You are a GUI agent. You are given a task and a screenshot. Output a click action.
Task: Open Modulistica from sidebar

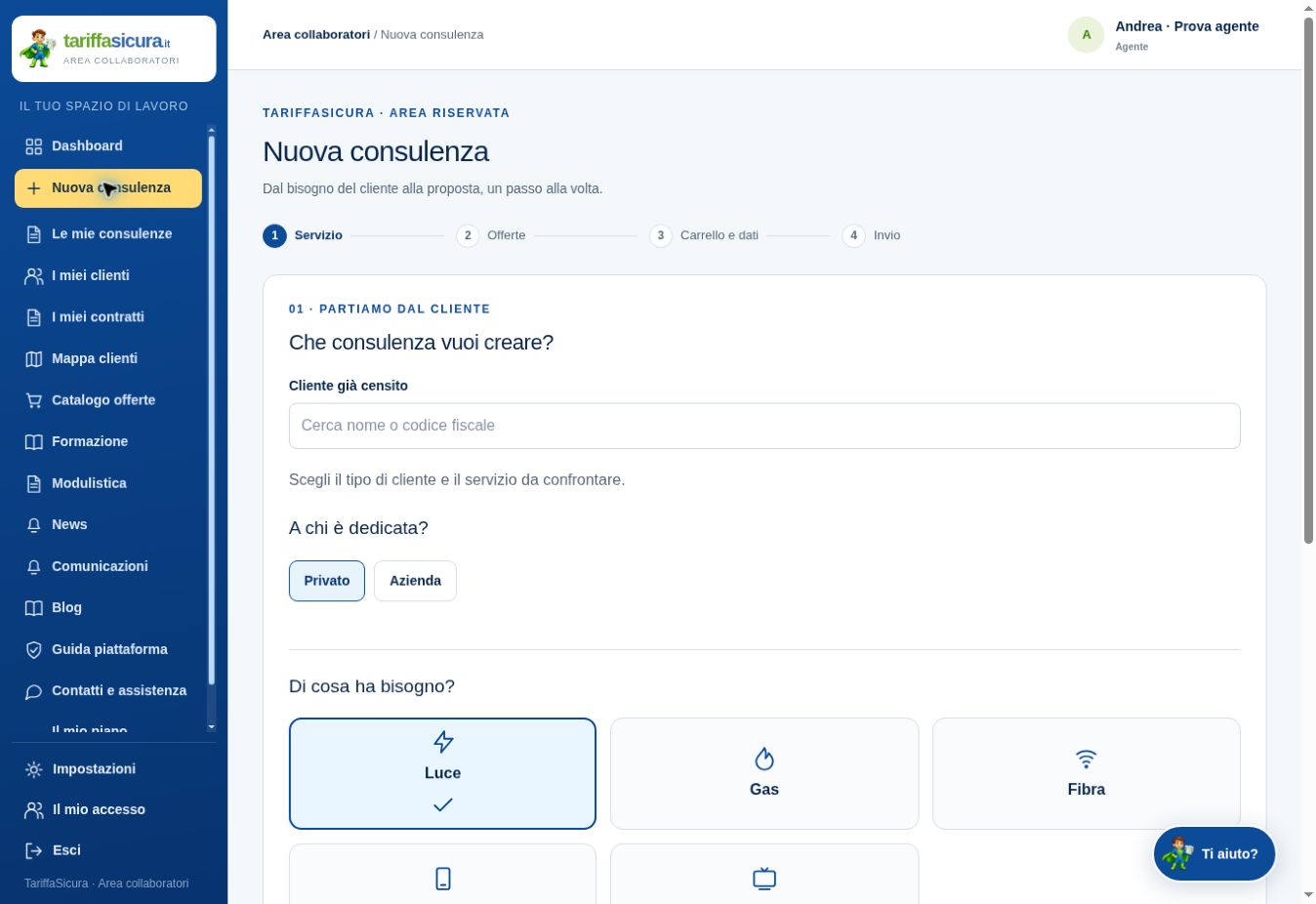click(108, 483)
